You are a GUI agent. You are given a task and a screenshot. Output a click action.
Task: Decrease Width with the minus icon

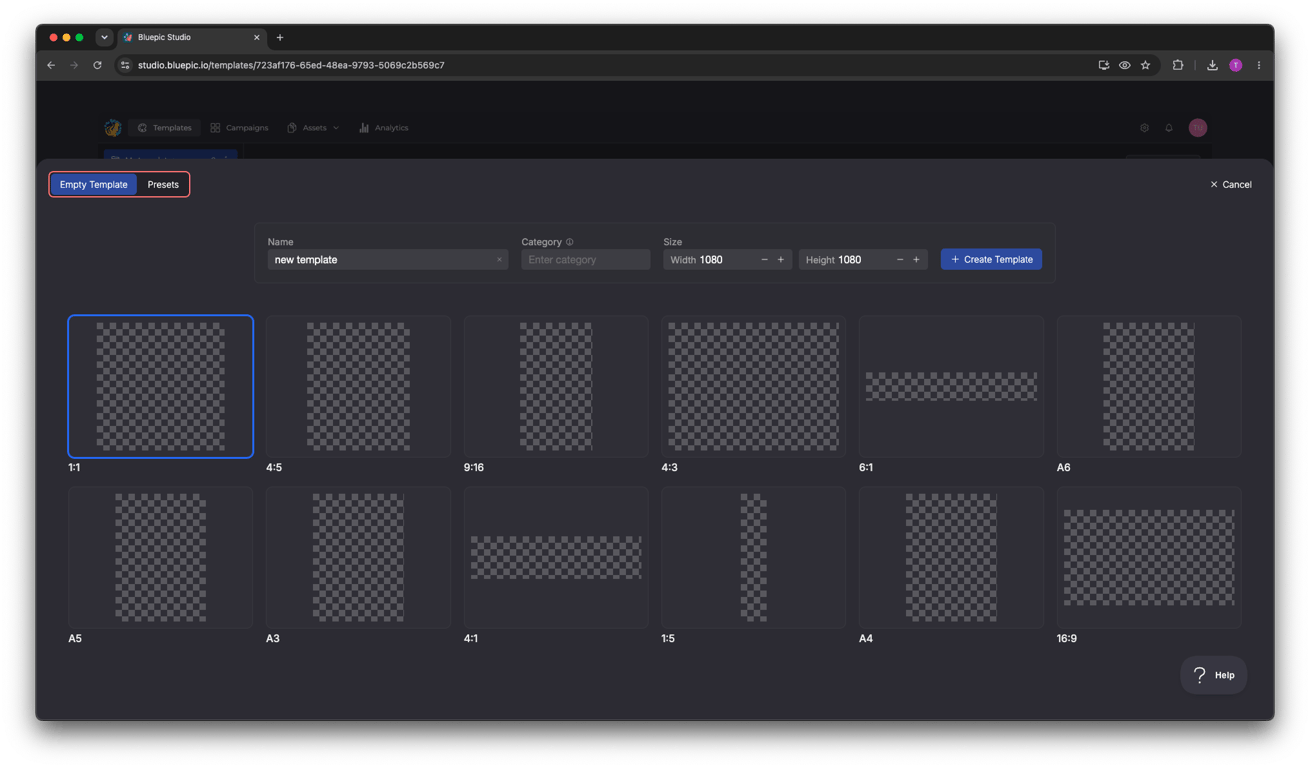[x=765, y=260]
